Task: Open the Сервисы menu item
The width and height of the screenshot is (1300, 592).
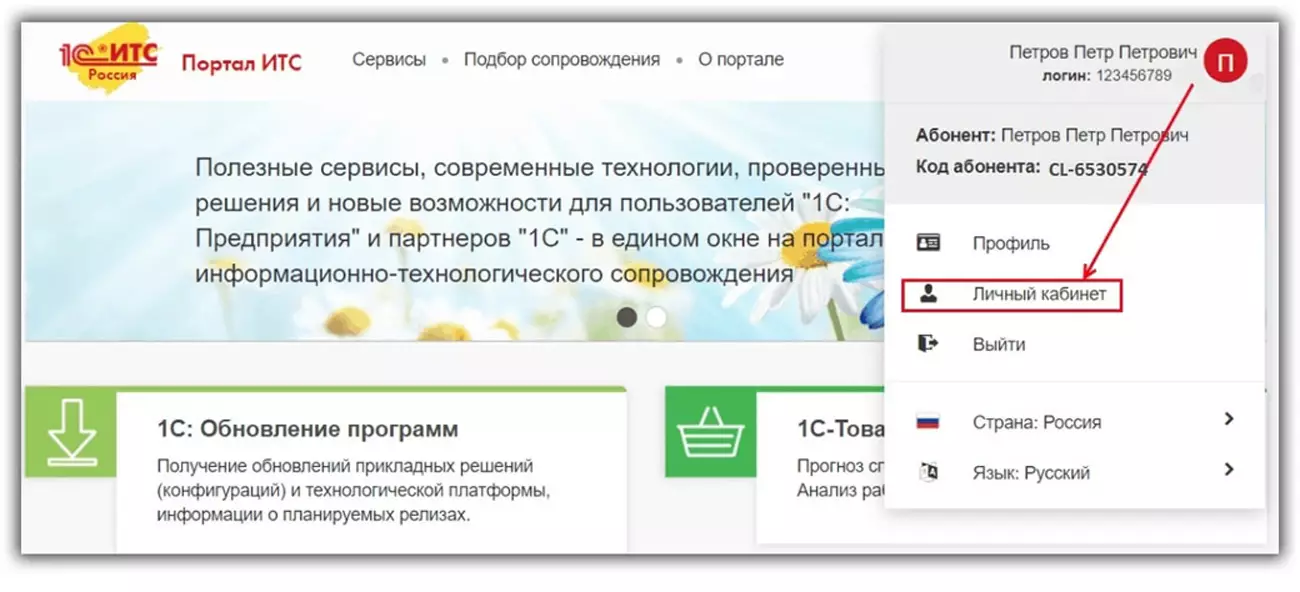Action: pos(389,59)
